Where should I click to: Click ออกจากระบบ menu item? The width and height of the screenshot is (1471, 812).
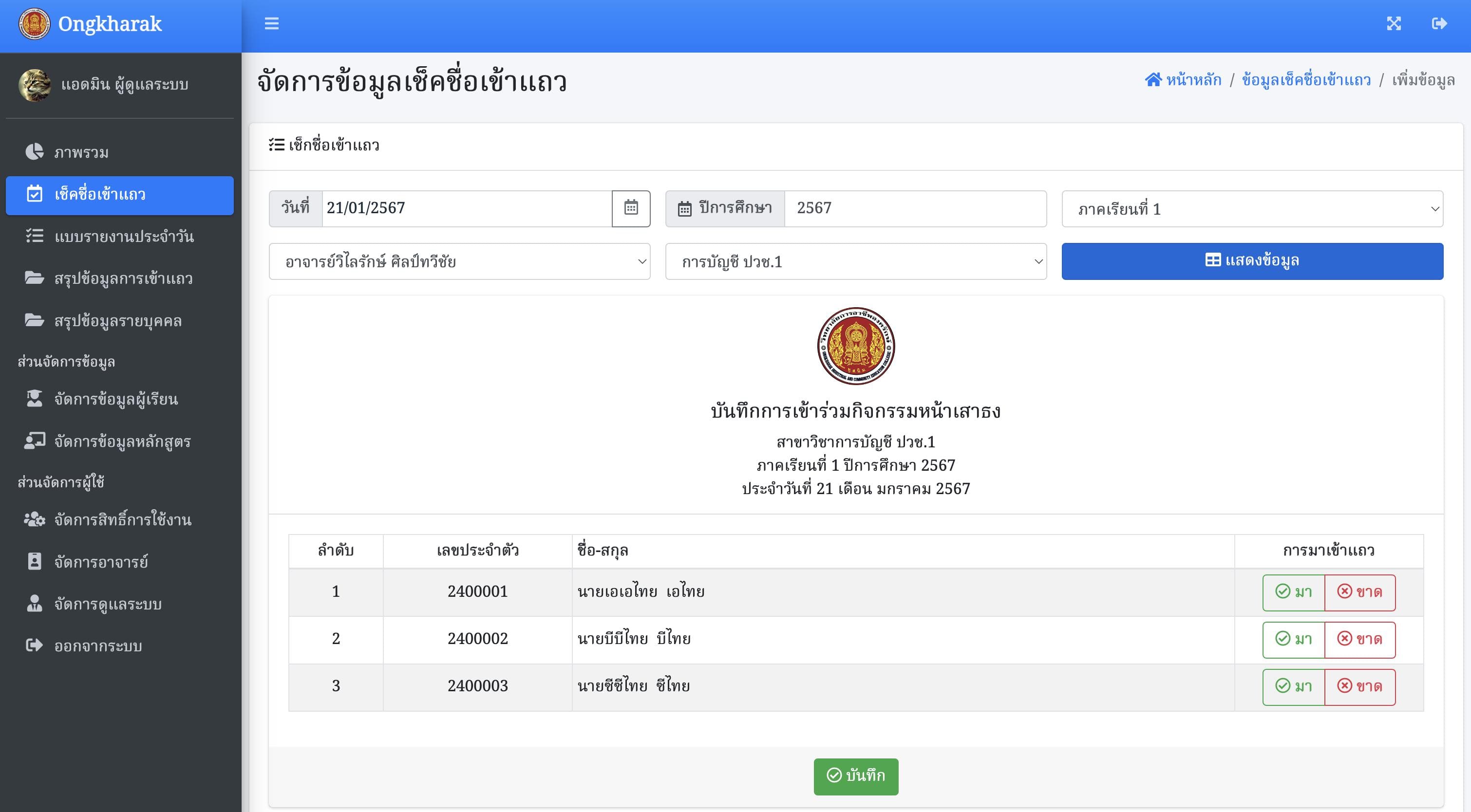click(119, 646)
